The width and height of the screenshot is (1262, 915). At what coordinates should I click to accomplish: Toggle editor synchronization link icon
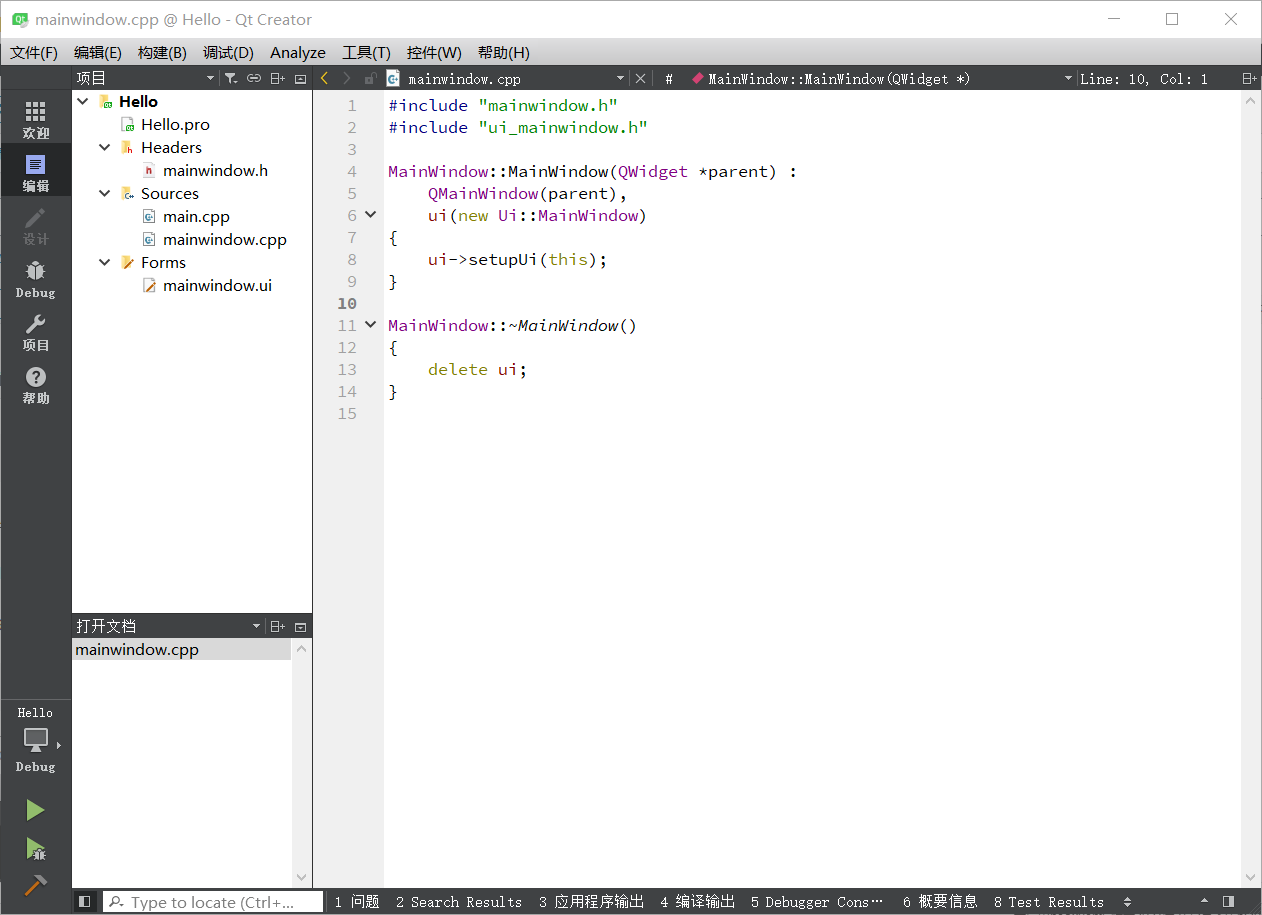click(x=254, y=78)
